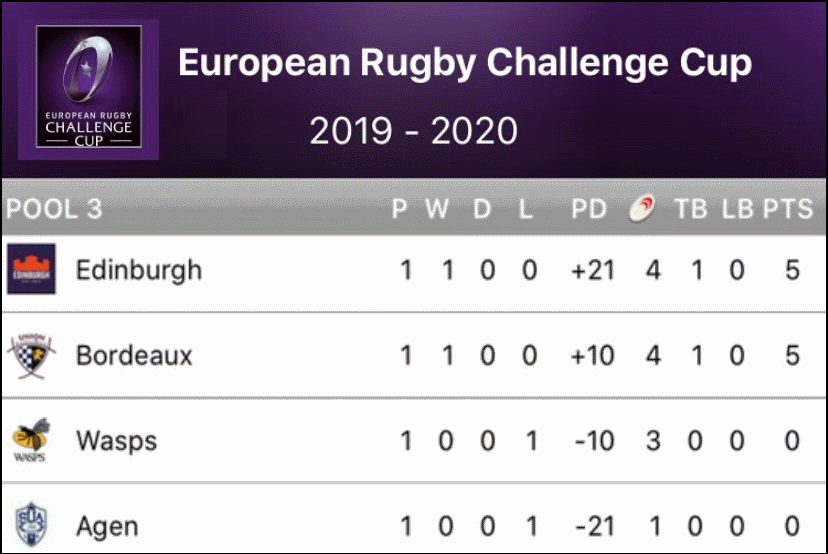Screen dimensions: 828x554
Task: Select the Wasps team name
Action: 117,440
